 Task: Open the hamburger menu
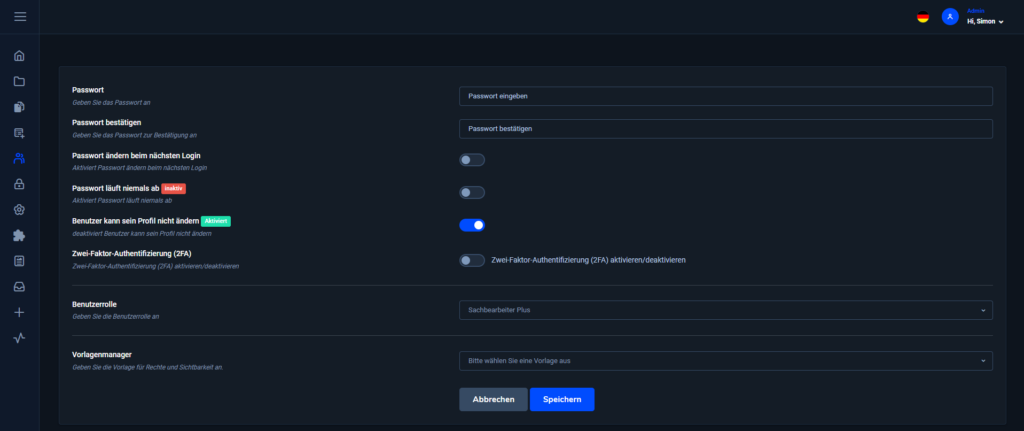(x=20, y=16)
